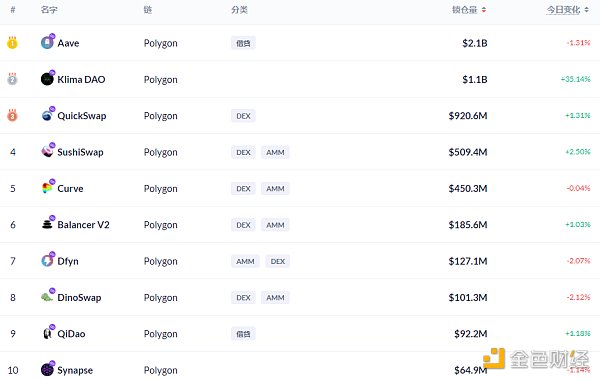Filter by DEX tag on QuickSwap row
The image size is (600, 380).
click(x=243, y=116)
